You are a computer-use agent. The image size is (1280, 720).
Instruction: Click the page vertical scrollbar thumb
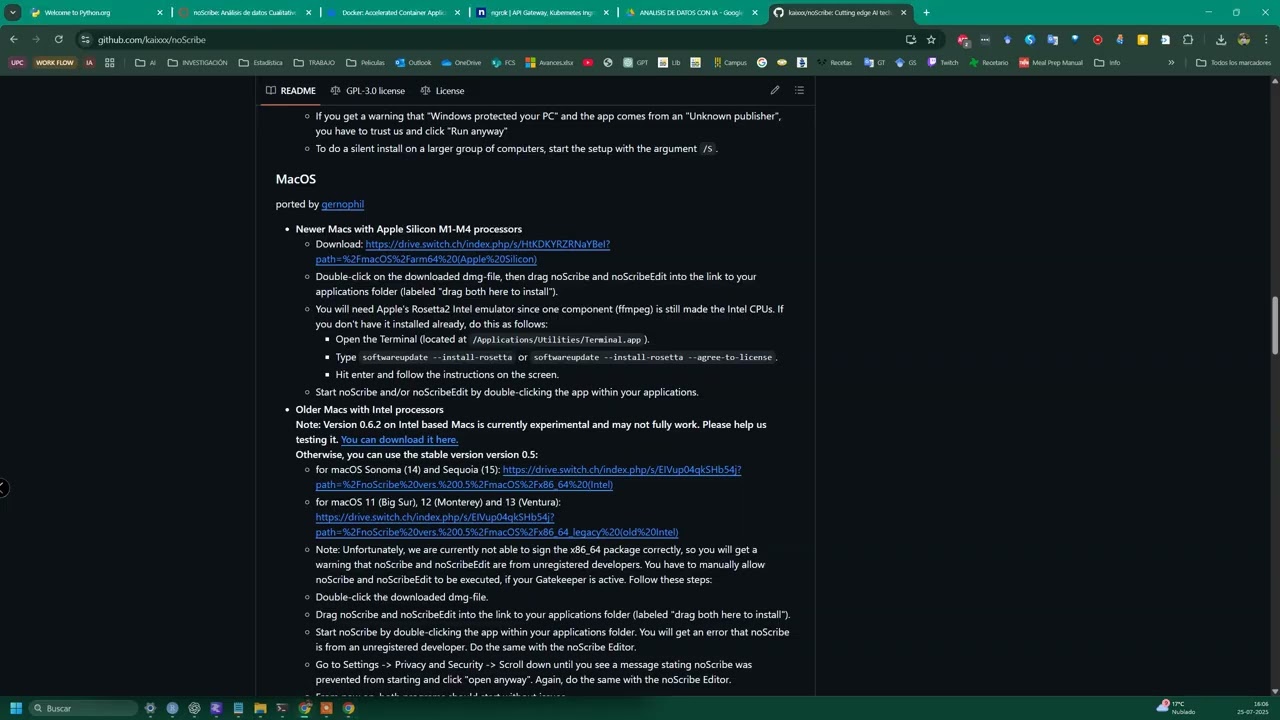point(1275,325)
